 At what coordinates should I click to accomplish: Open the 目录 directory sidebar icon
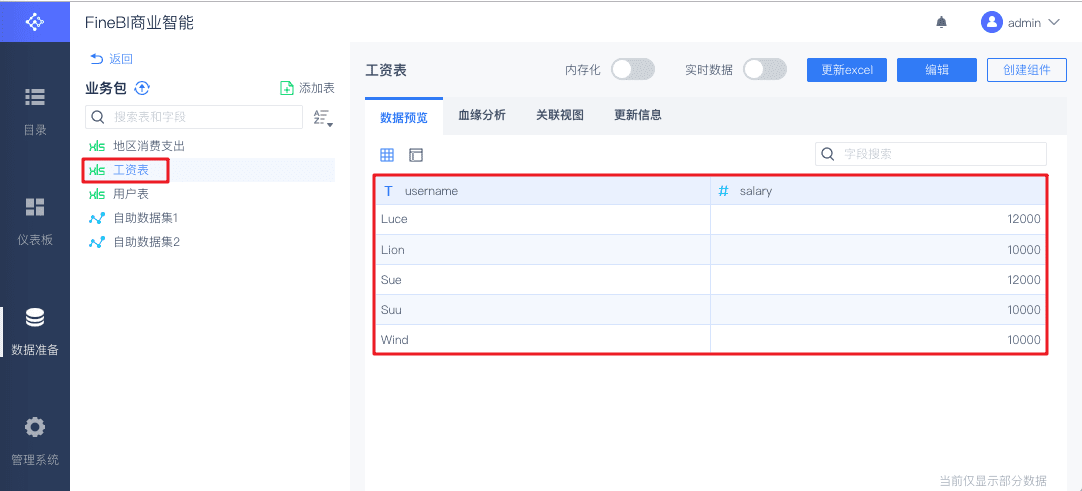35,97
